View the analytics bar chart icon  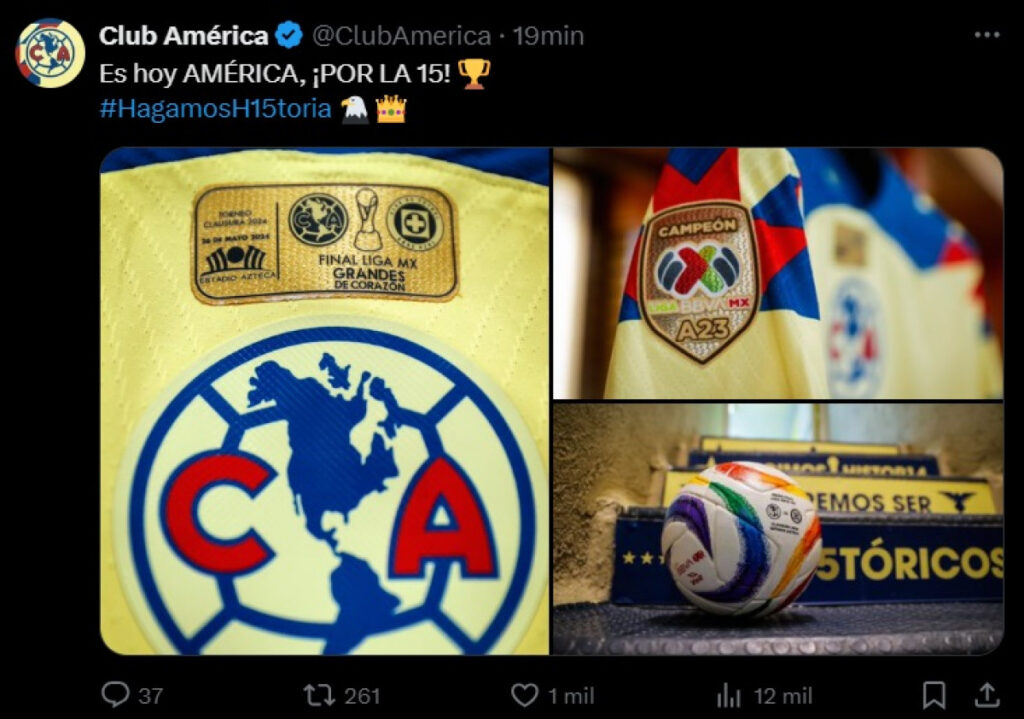pyautogui.click(x=729, y=695)
